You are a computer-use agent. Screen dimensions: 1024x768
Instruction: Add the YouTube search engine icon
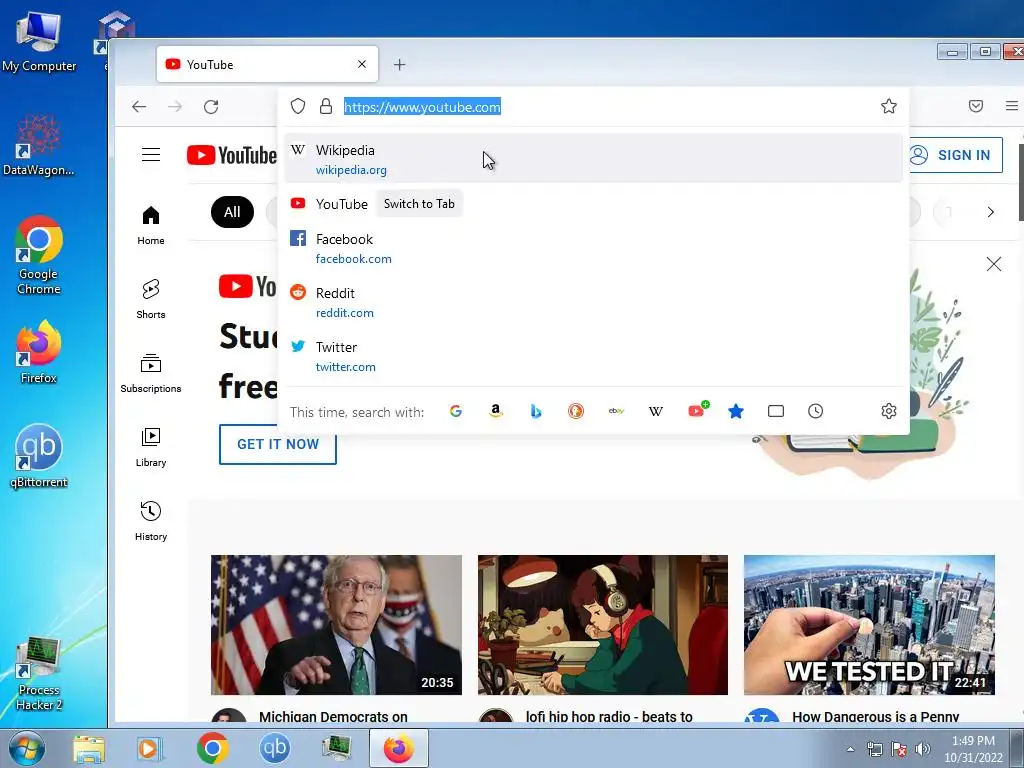(696, 411)
